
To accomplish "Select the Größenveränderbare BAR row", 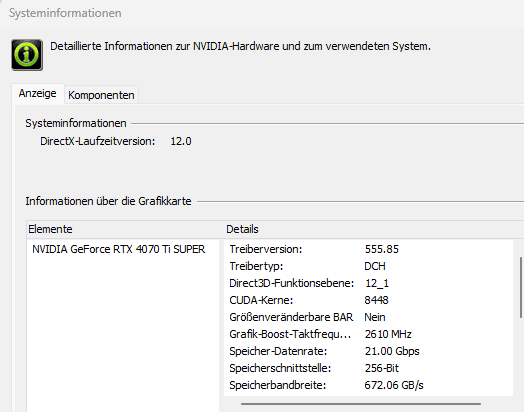I will click(368, 317).
